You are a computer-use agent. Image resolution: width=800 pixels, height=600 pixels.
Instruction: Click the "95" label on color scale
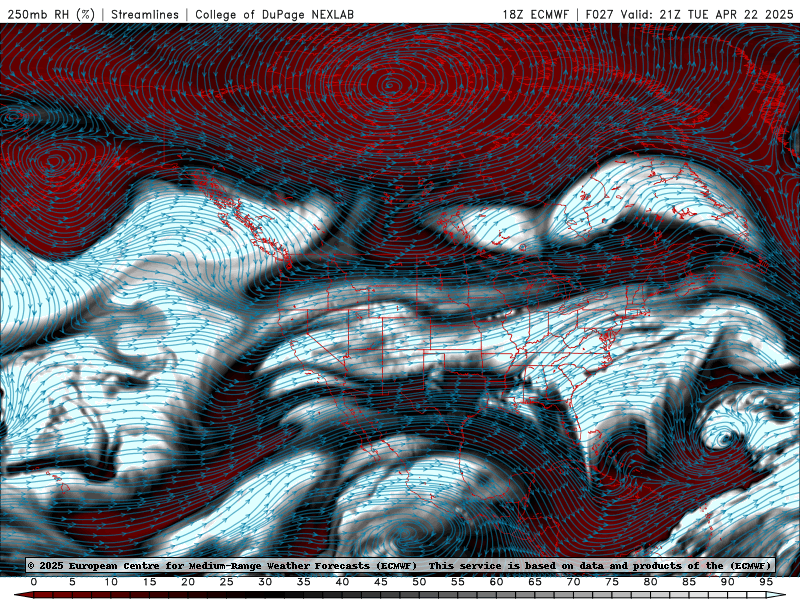tap(766, 582)
